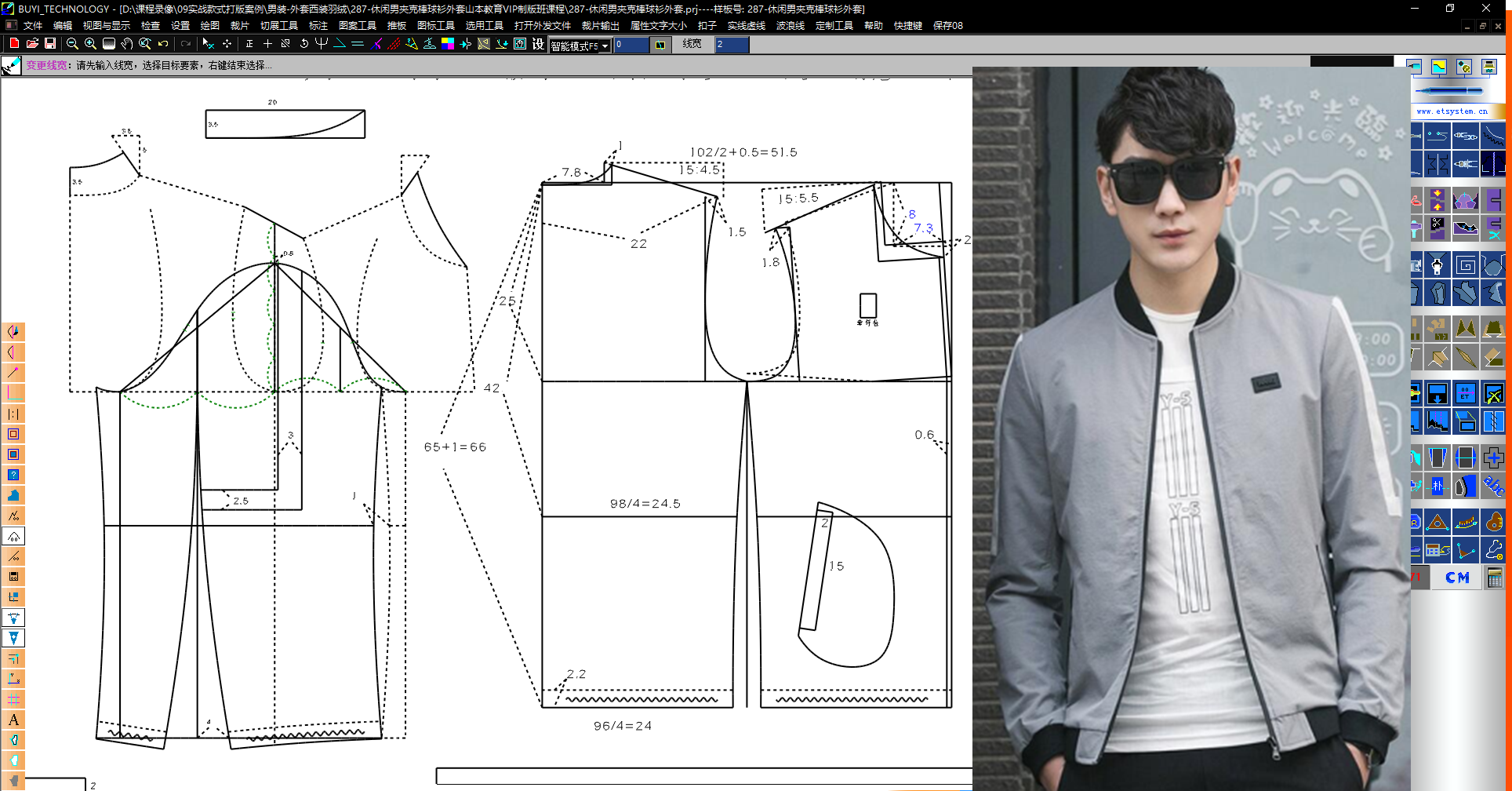This screenshot has height=791, width=1512.
Task: Click the triangle measurement icon in right panel
Action: point(1437,522)
